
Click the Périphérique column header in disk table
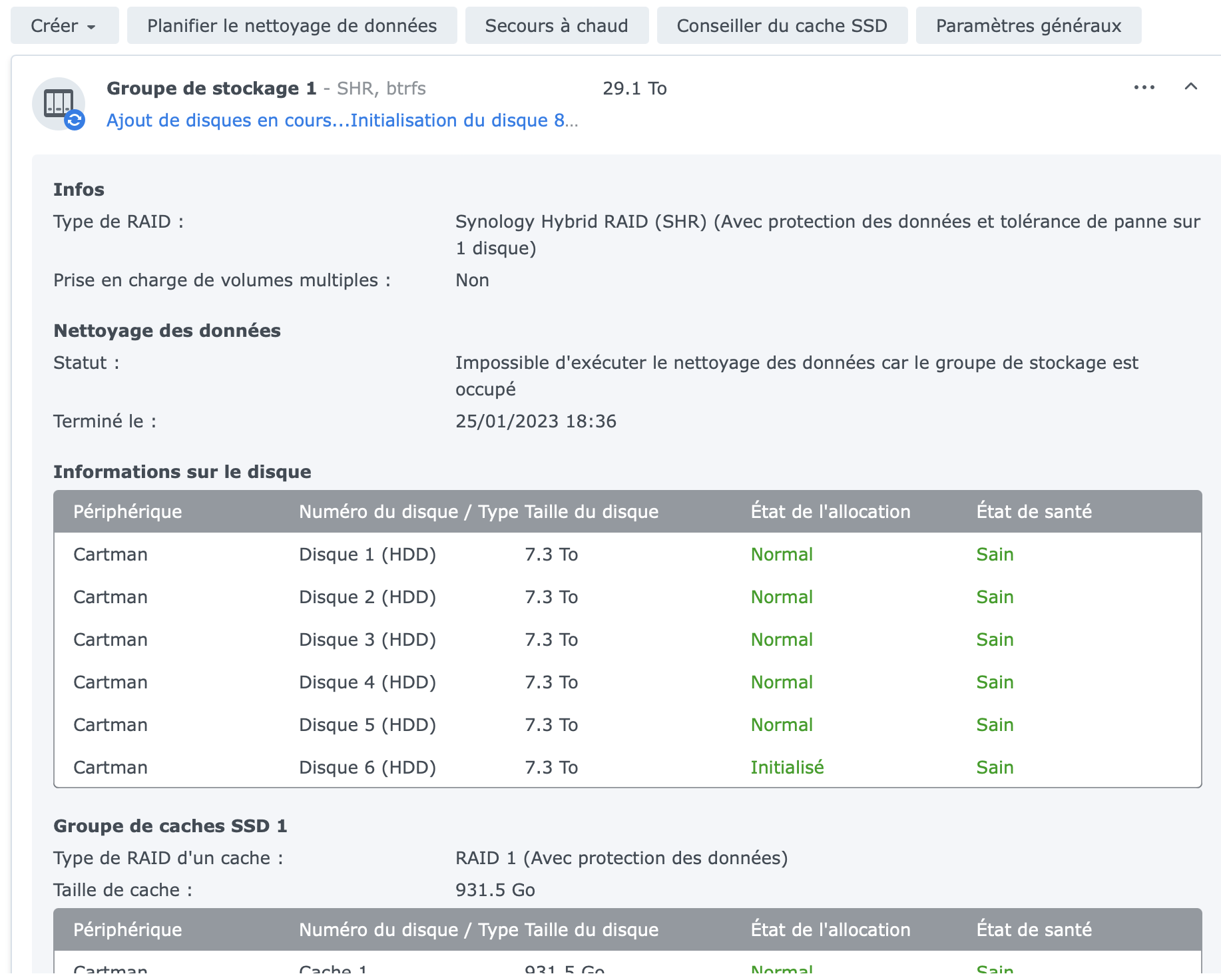pyautogui.click(x=127, y=512)
